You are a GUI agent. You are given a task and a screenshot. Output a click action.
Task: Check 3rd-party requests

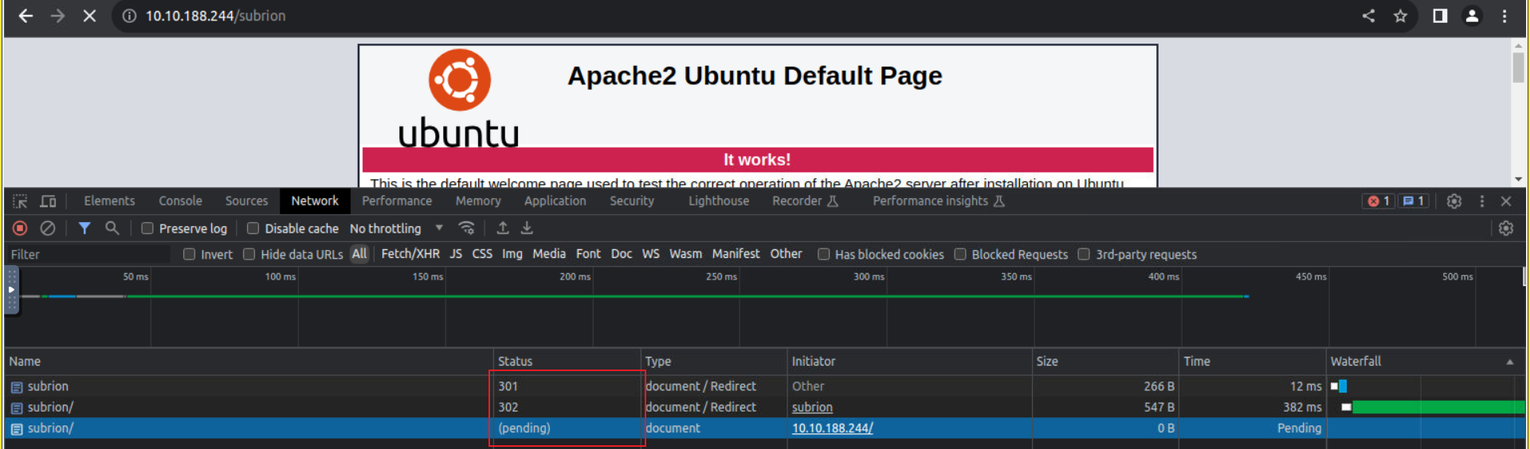[x=1084, y=254]
